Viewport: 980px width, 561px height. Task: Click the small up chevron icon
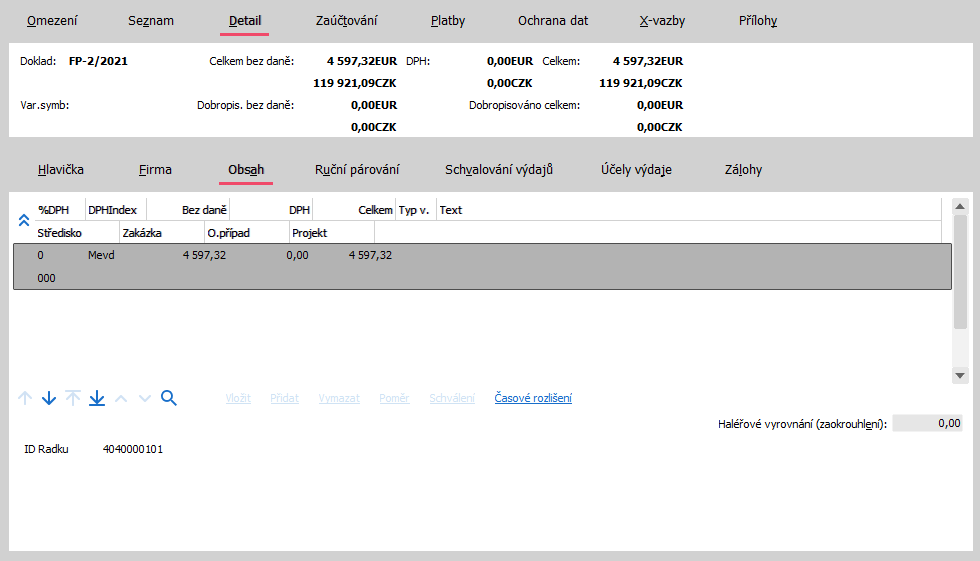121,399
